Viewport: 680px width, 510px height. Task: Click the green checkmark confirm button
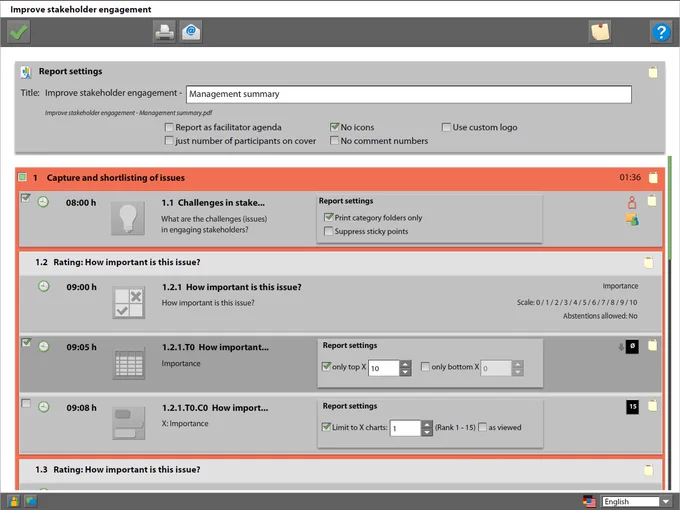pos(19,32)
